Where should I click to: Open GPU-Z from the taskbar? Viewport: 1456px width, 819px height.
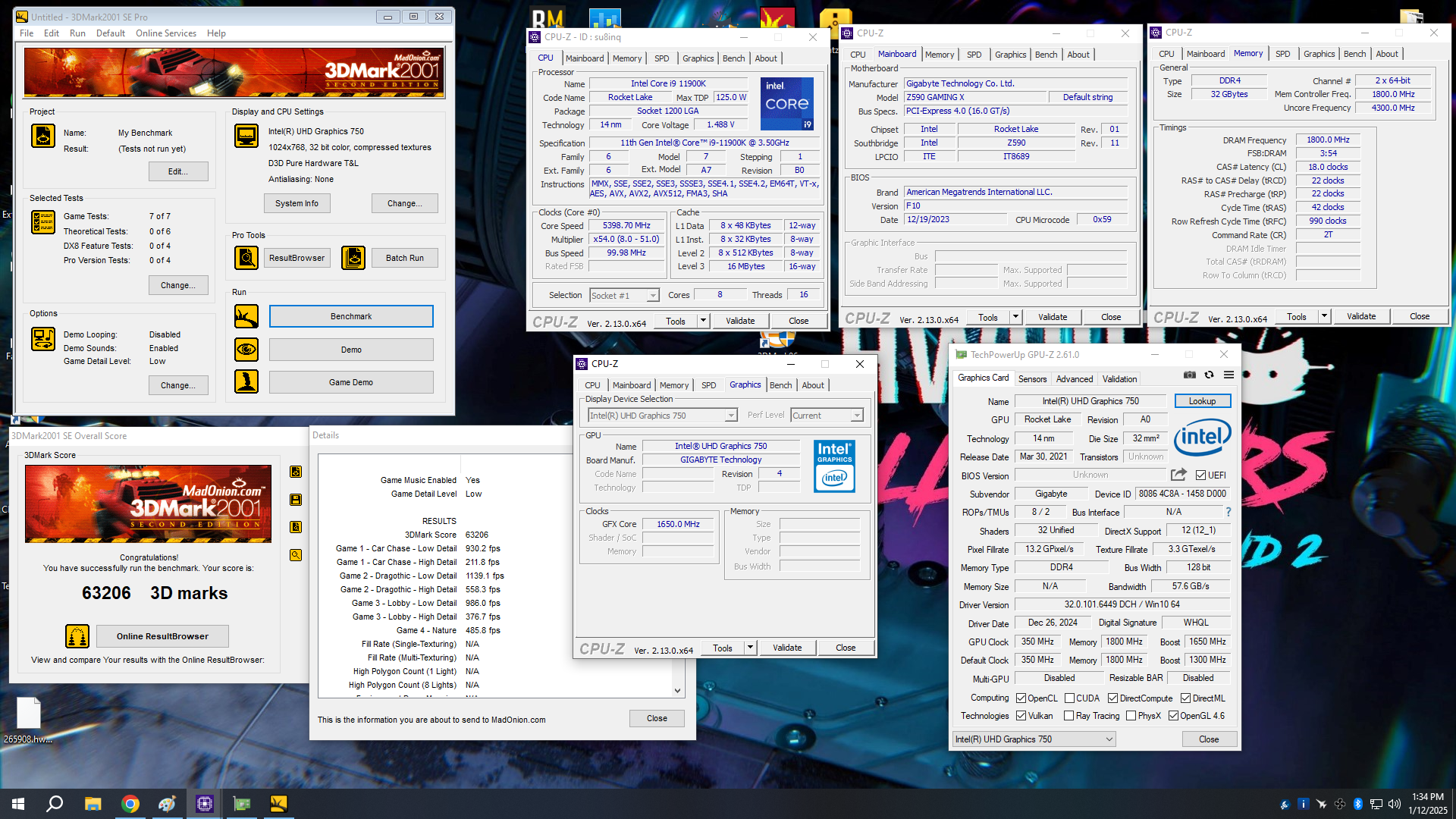[x=242, y=804]
